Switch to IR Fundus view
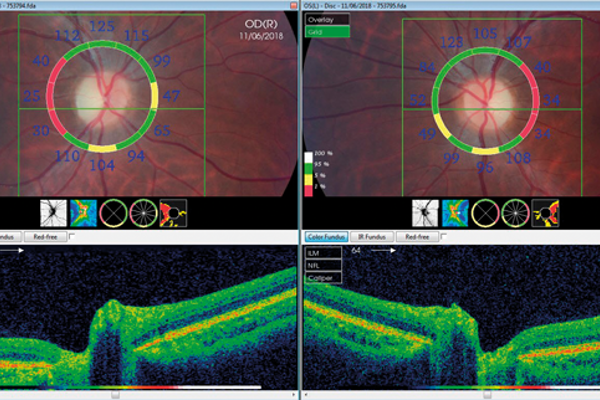This screenshot has width=600, height=400. [x=371, y=237]
